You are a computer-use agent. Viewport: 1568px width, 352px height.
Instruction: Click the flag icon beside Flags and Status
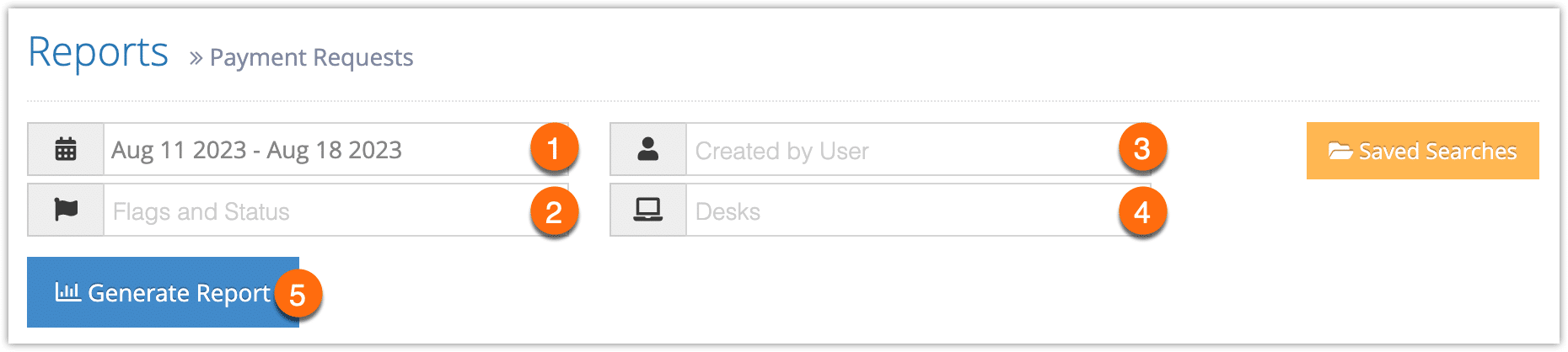(x=66, y=209)
